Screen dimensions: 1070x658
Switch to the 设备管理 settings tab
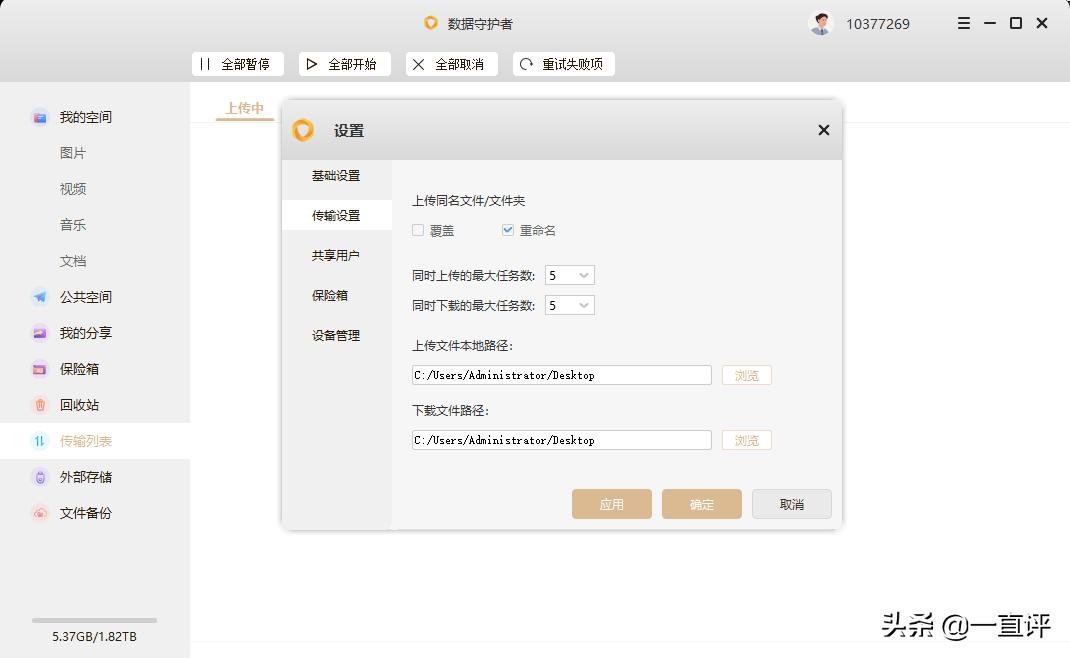[337, 335]
